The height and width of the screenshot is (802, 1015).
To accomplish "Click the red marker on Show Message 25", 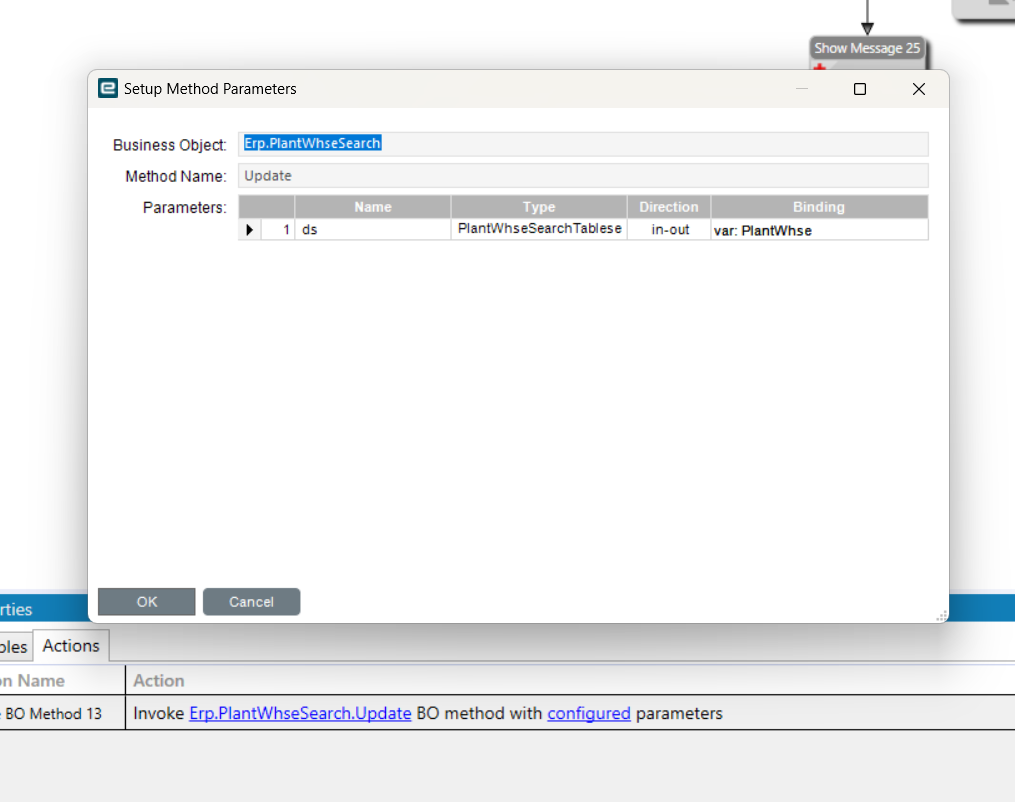I will click(x=820, y=66).
